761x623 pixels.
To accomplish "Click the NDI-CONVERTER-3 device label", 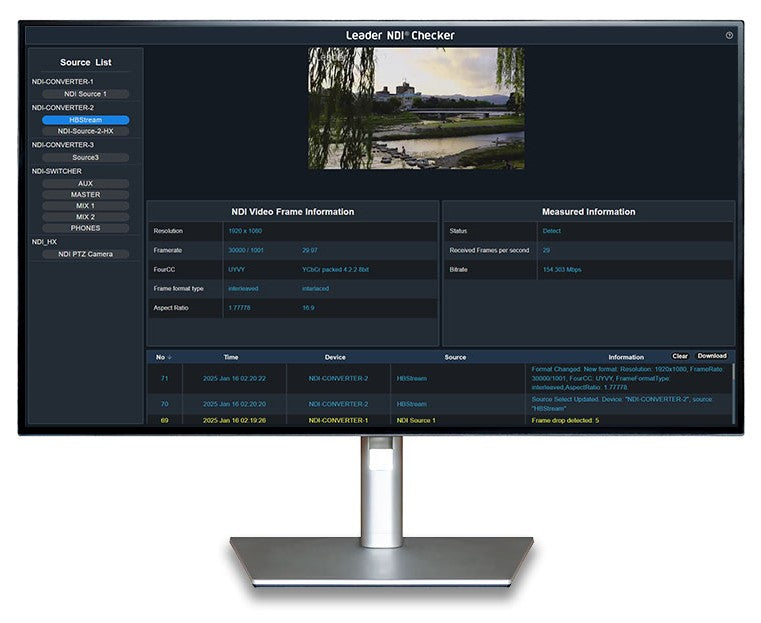I will (x=63, y=145).
